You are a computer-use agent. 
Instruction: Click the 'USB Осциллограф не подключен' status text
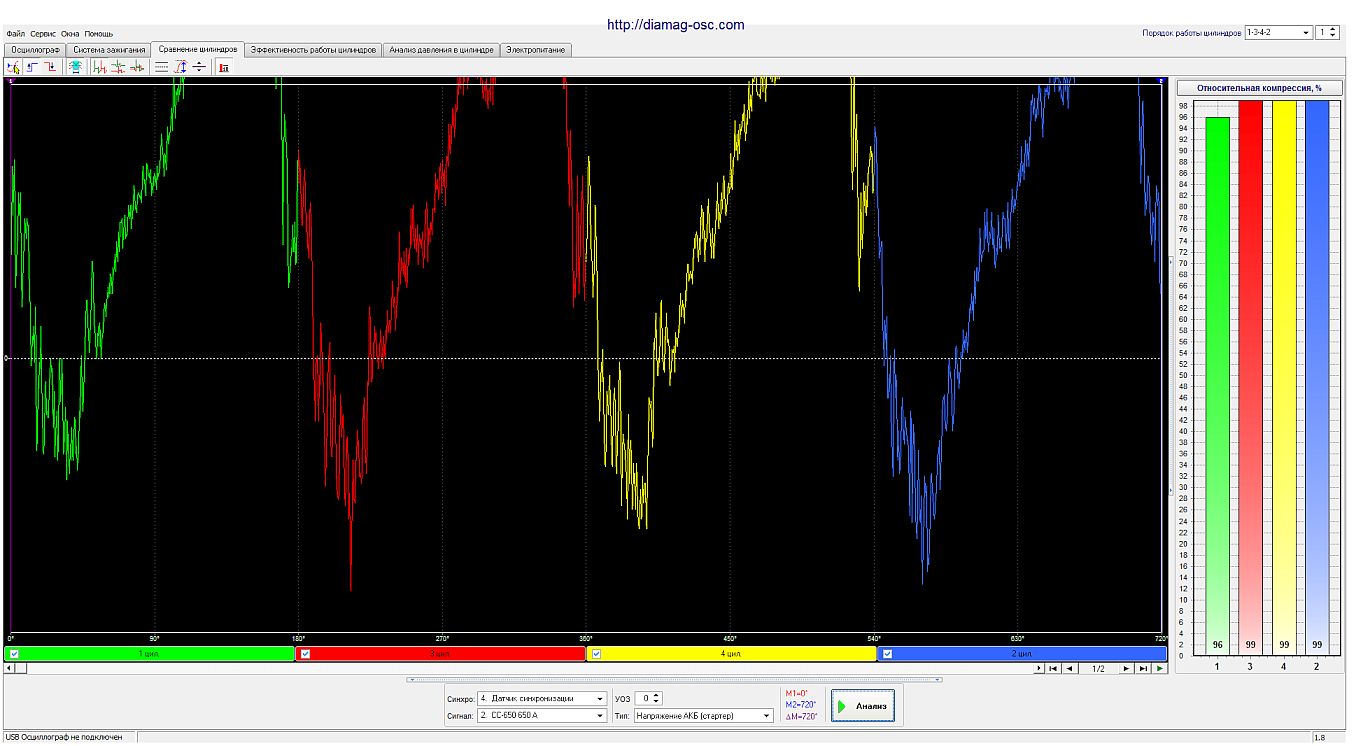(64, 737)
